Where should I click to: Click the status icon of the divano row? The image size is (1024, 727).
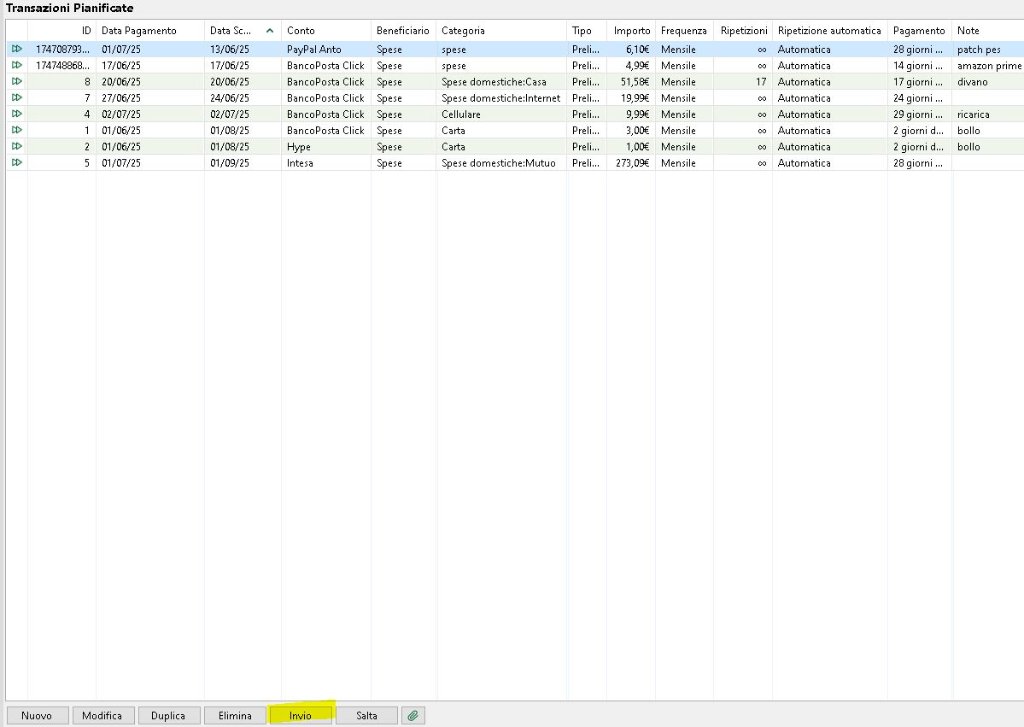tap(16, 82)
